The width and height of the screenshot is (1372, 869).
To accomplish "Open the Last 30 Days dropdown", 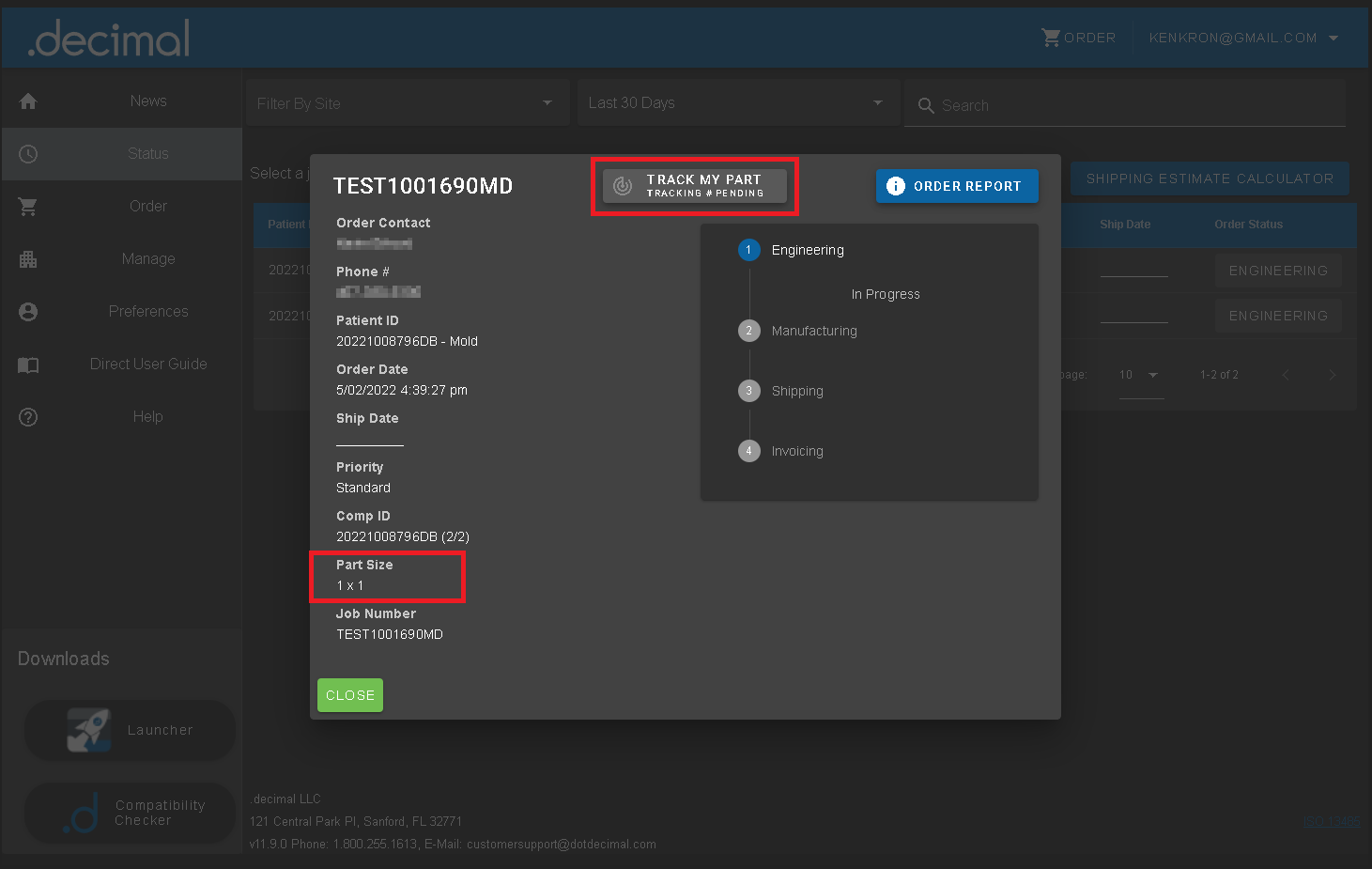I will point(737,103).
